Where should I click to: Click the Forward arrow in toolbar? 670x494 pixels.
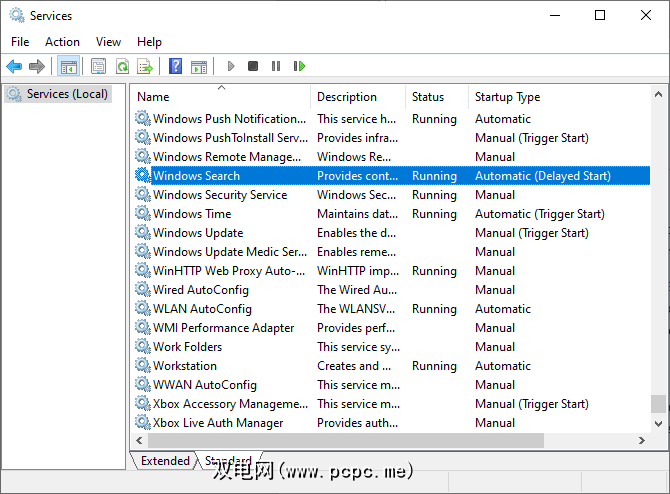pyautogui.click(x=37, y=67)
